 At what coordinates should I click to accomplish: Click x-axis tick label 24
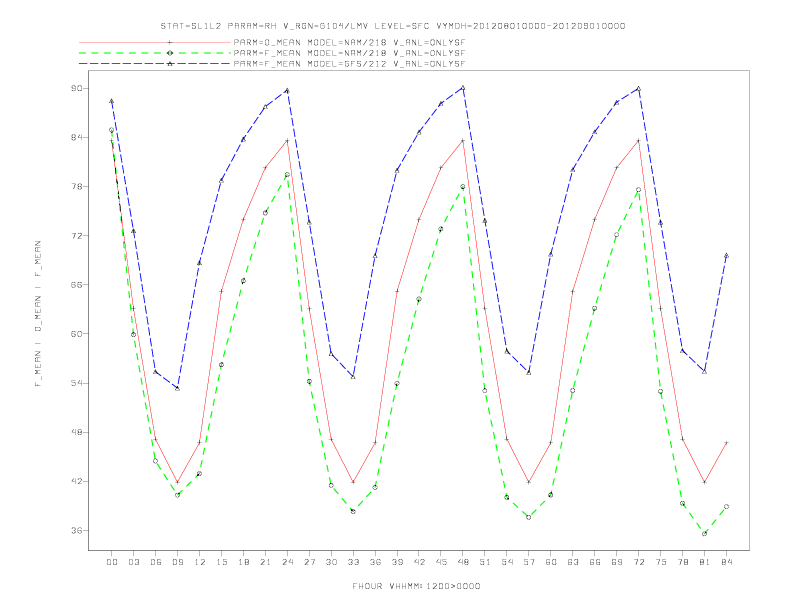[287, 562]
